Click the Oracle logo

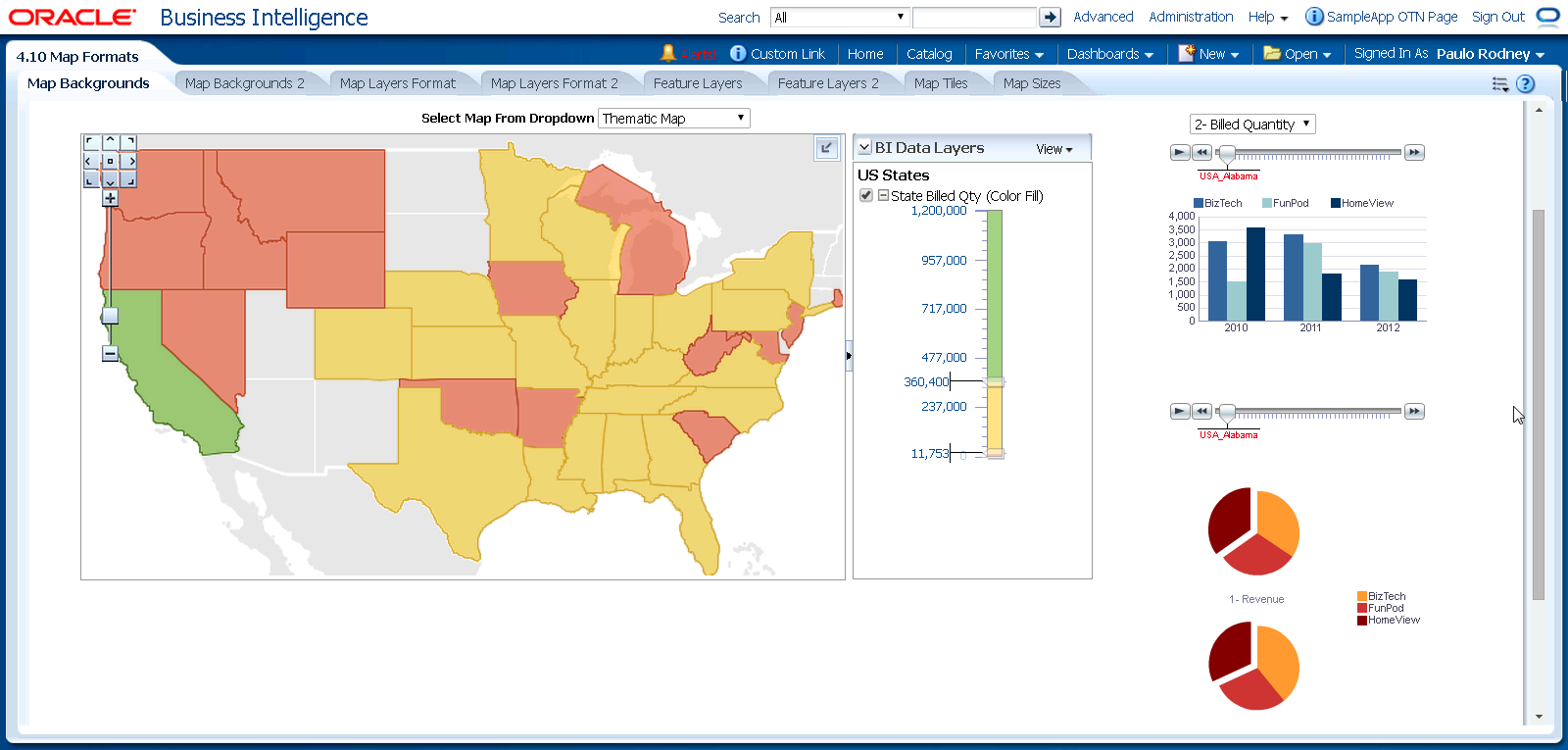(x=72, y=17)
